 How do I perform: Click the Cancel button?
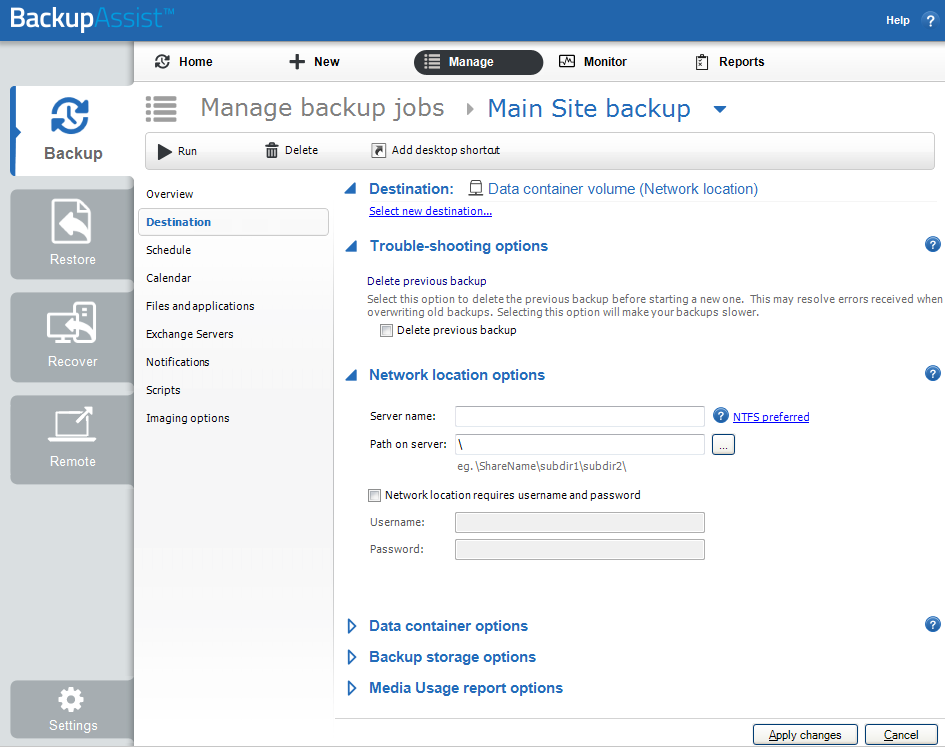click(901, 734)
